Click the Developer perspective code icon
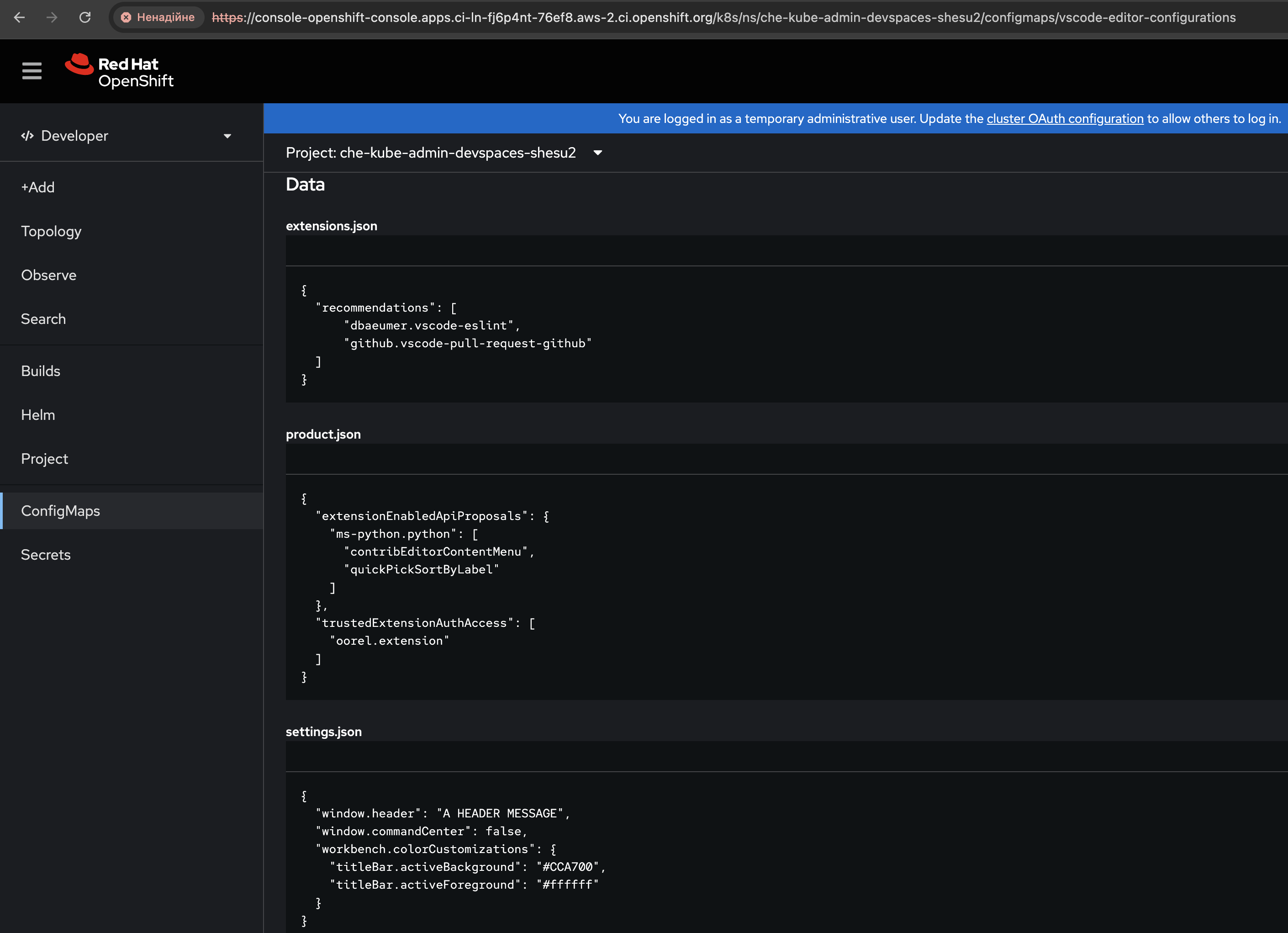This screenshot has width=1288, height=933. [x=26, y=136]
